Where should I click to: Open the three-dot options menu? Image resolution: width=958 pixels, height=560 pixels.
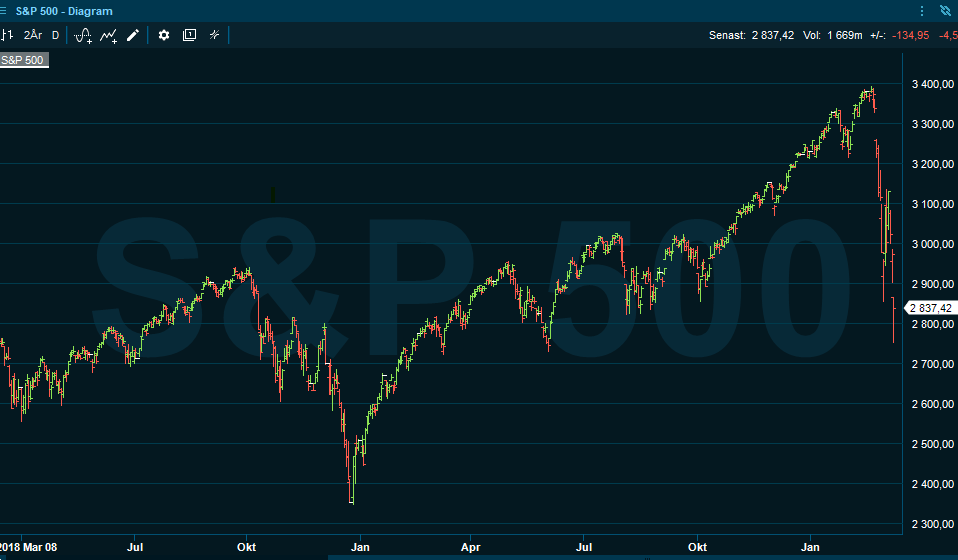(x=922, y=11)
